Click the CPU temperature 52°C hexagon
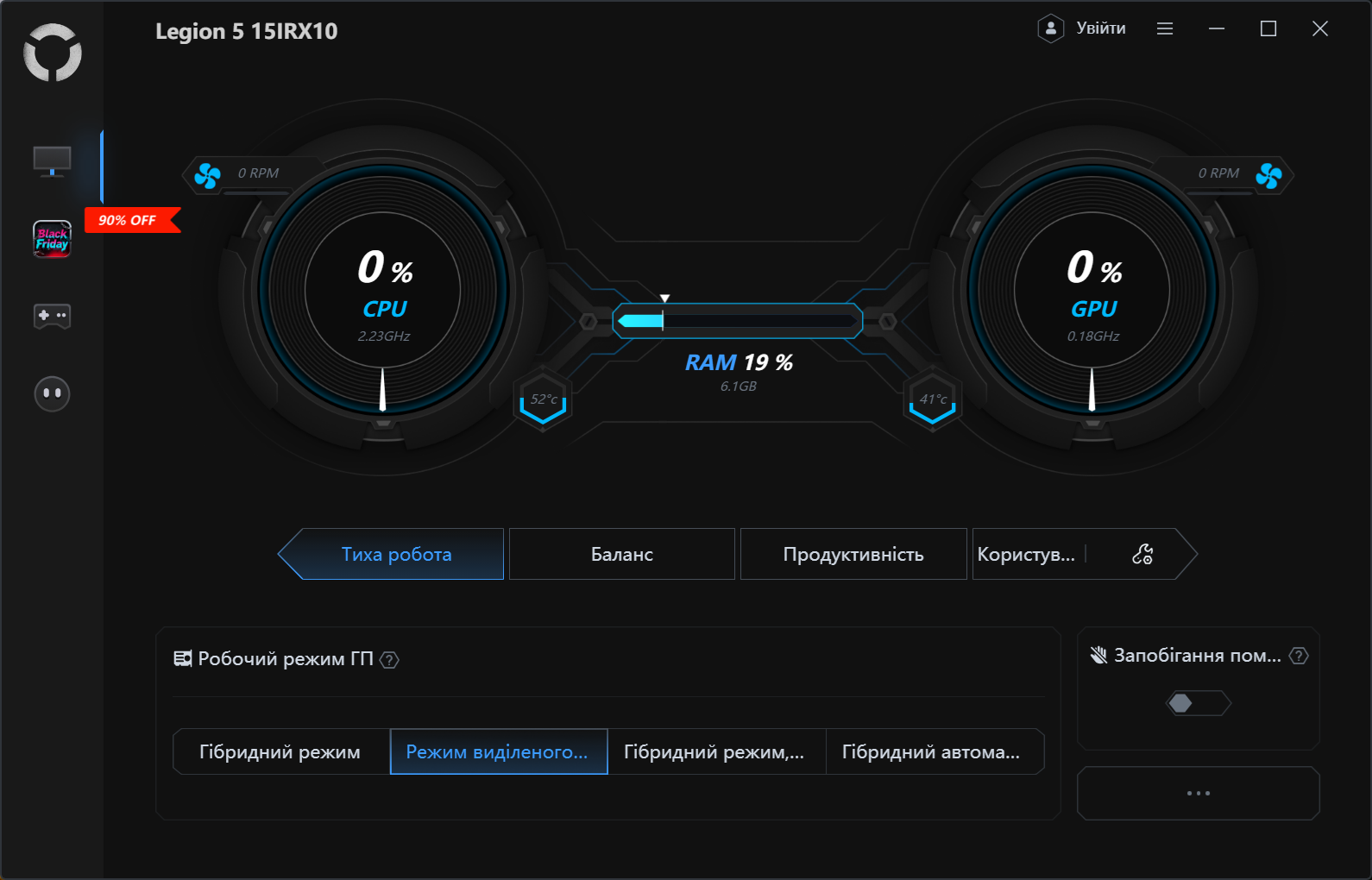1372x880 pixels. click(x=543, y=399)
